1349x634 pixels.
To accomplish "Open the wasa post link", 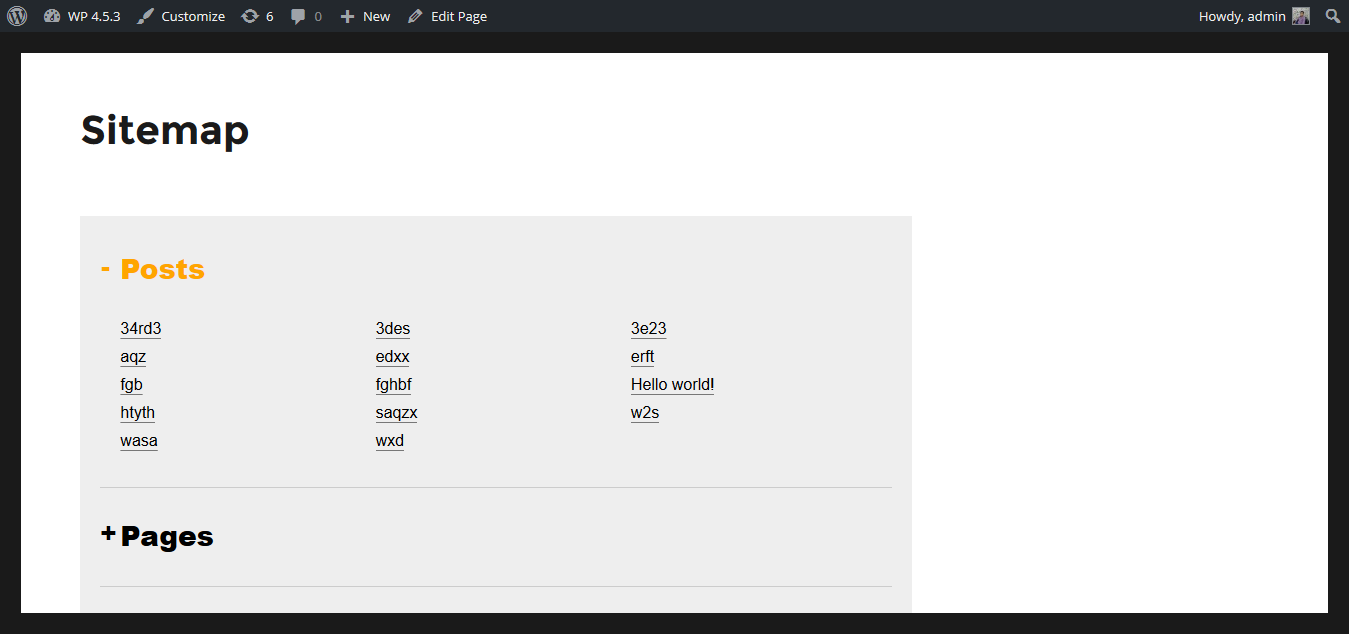I will (x=139, y=441).
